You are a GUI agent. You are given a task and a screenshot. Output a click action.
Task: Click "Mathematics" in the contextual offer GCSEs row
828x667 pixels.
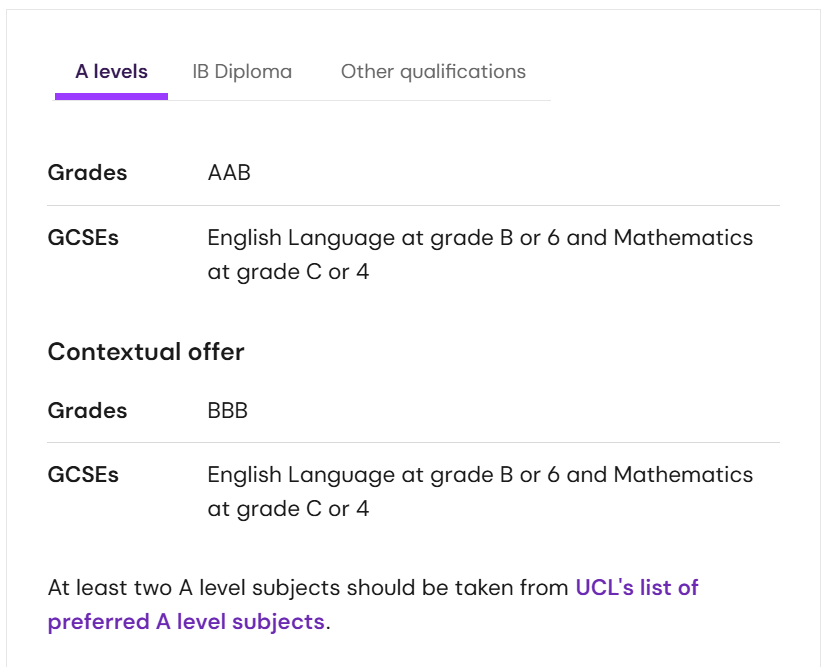pos(683,475)
